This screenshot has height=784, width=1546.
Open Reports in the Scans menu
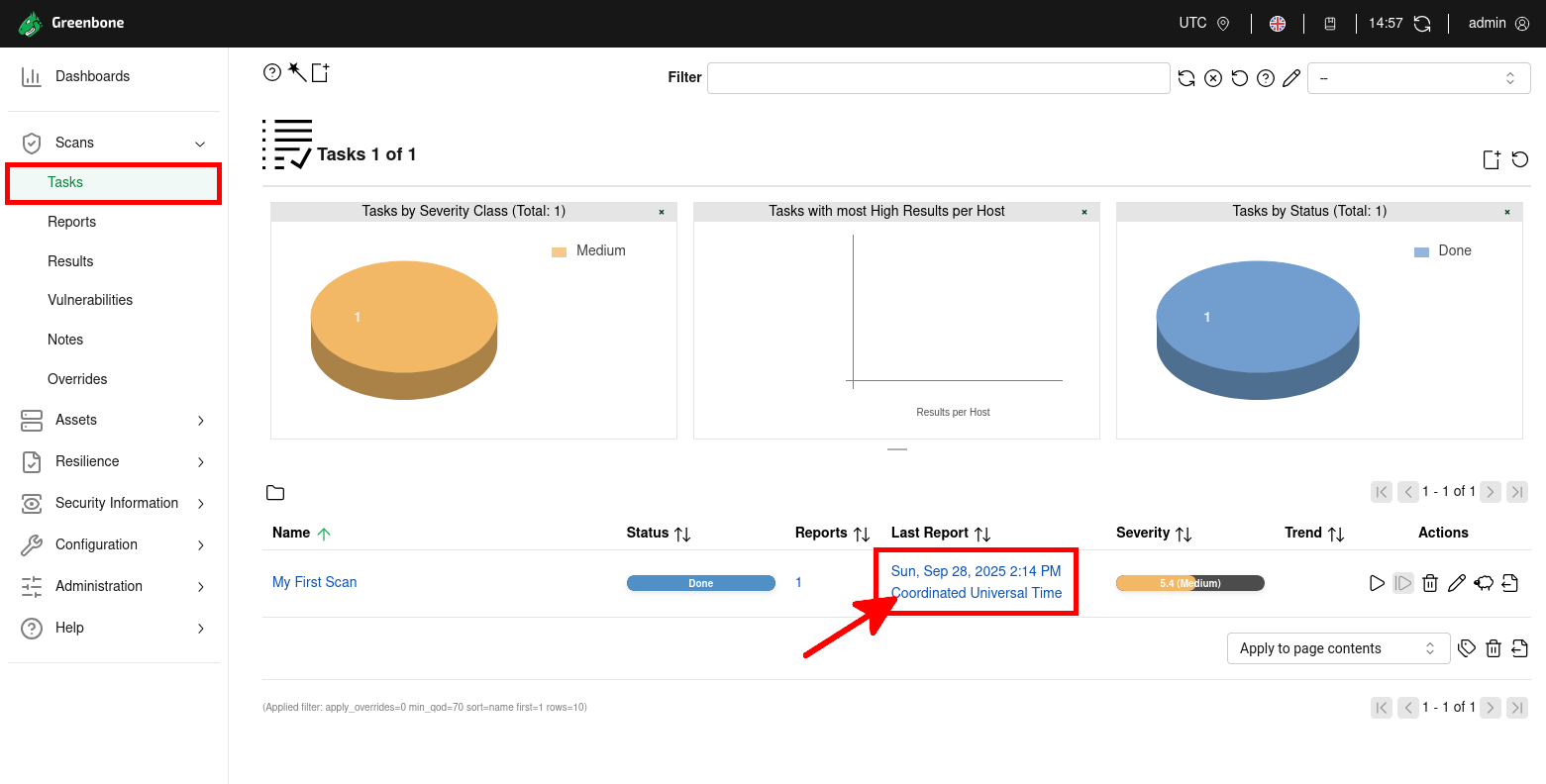click(x=72, y=222)
